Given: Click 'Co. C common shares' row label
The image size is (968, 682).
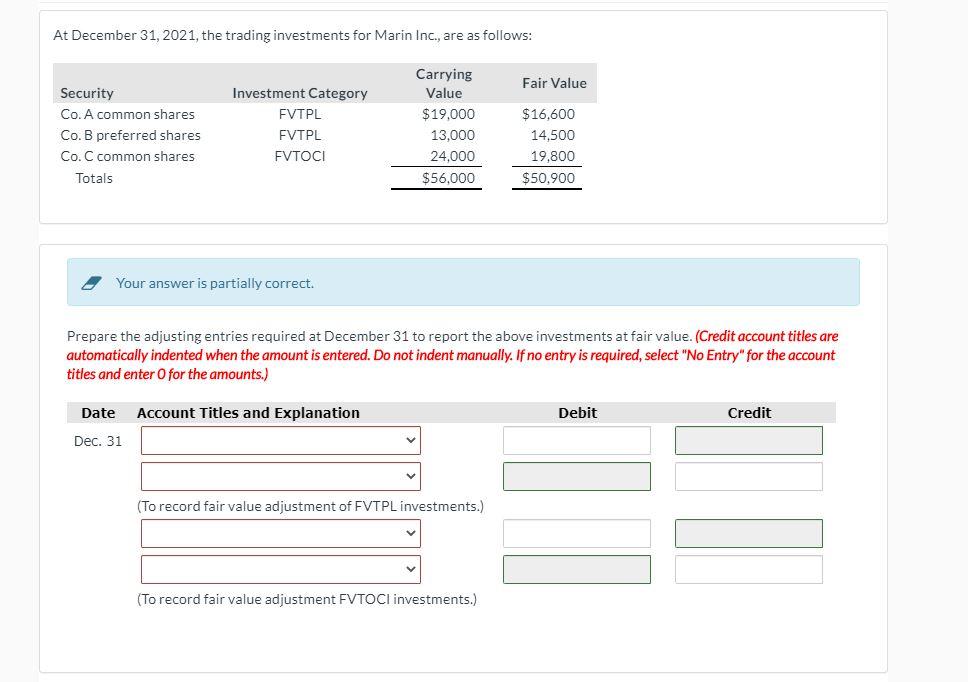Looking at the screenshot, I should pyautogui.click(x=127, y=156).
